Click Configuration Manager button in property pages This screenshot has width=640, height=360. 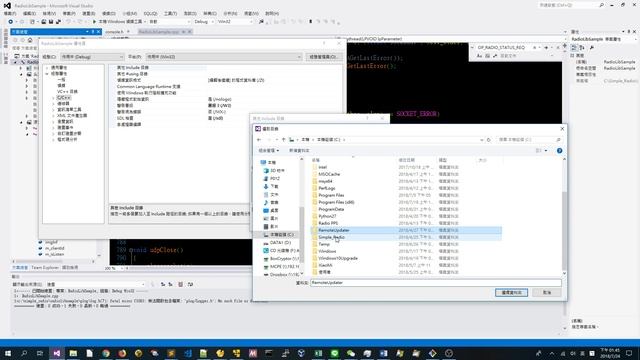pyautogui.click(x=323, y=57)
